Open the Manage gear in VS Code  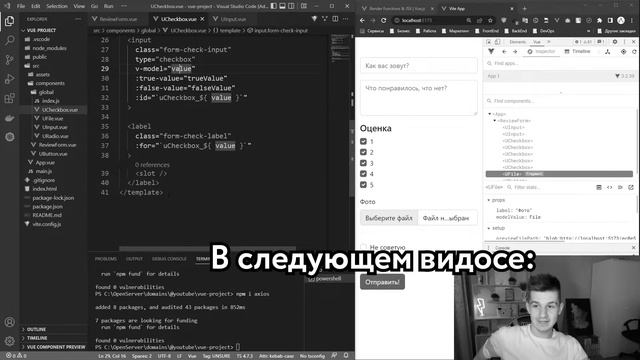(9, 341)
